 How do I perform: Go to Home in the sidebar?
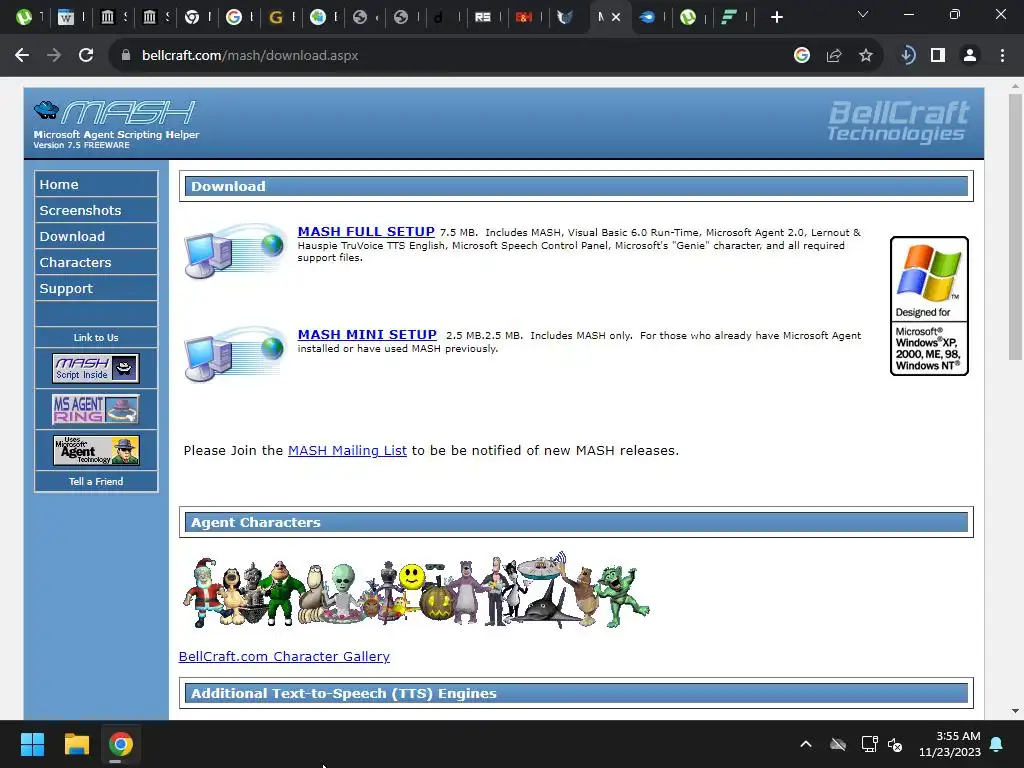click(x=96, y=184)
